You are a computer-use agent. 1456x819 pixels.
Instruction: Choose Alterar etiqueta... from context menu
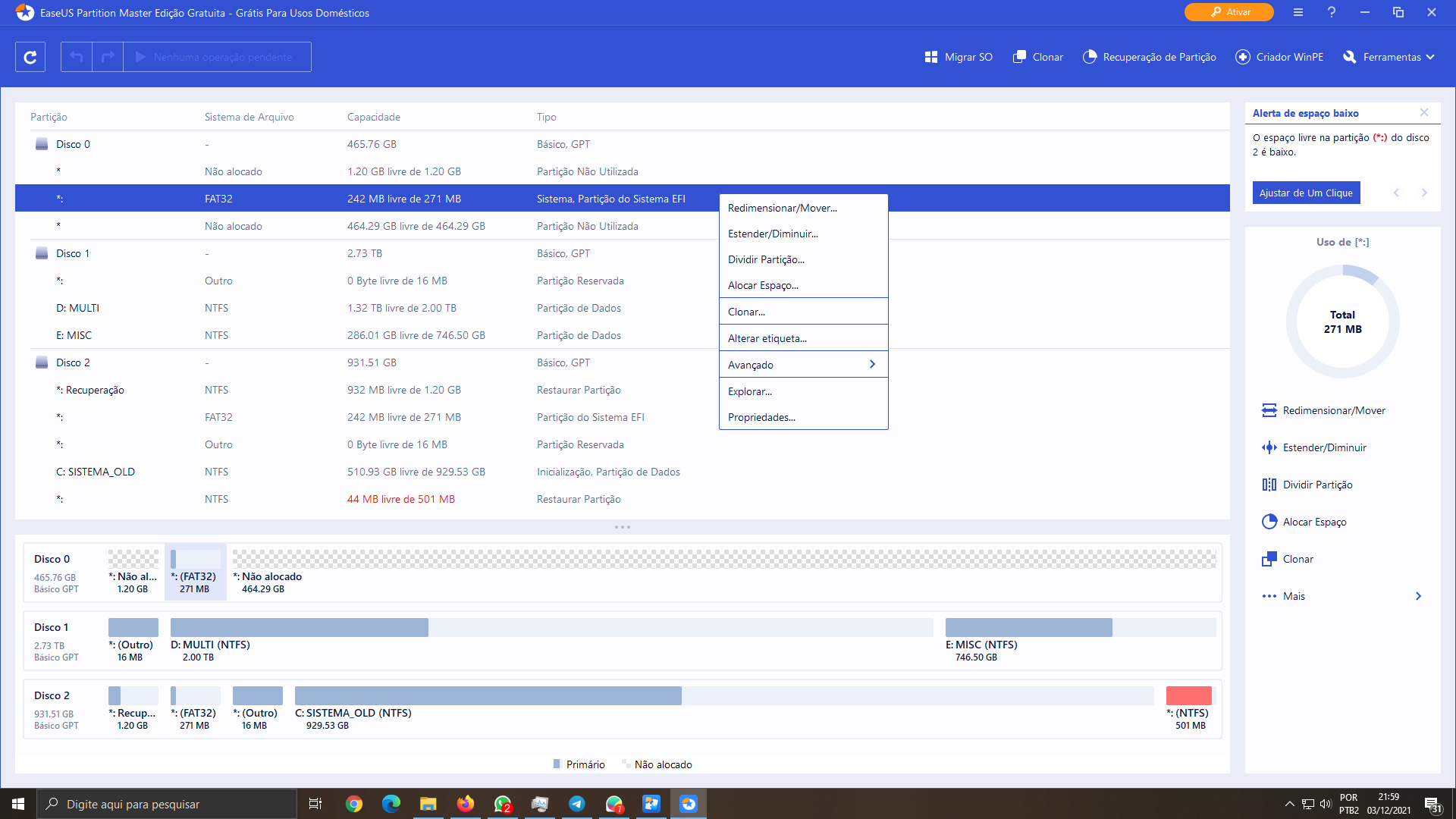[803, 338]
